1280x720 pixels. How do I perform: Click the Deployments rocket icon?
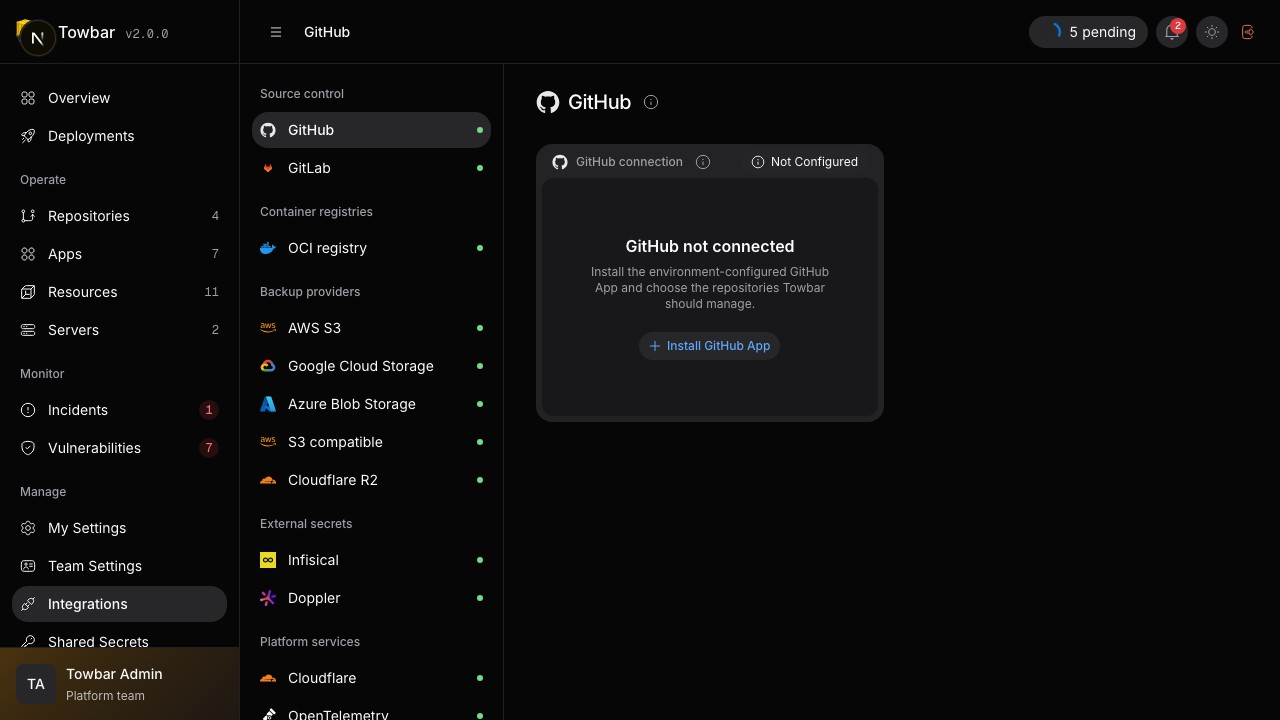pyautogui.click(x=28, y=136)
